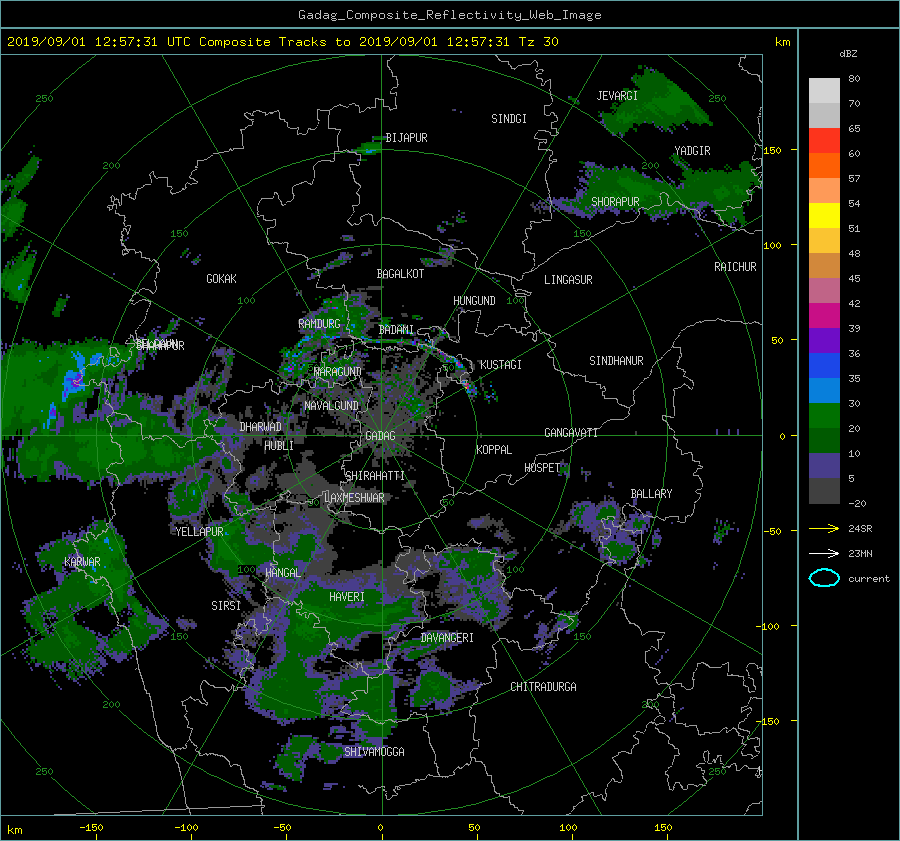This screenshot has width=900, height=841.
Task: Click the GANGAVATI city label
Action: (x=571, y=433)
